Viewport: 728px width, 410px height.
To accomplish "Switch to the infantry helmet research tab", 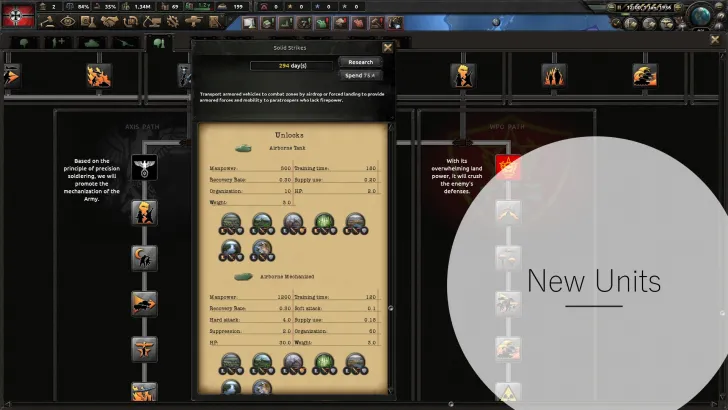I will (x=24, y=43).
